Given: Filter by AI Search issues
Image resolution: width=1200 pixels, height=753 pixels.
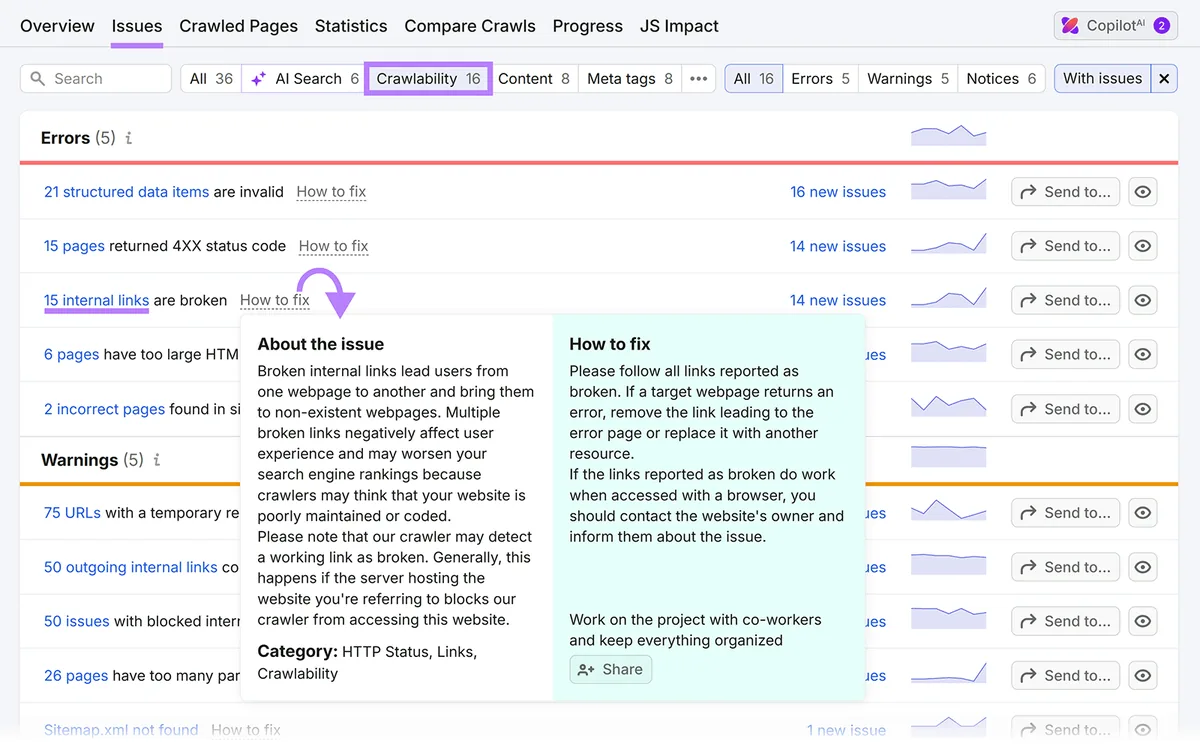Looking at the screenshot, I should [304, 79].
